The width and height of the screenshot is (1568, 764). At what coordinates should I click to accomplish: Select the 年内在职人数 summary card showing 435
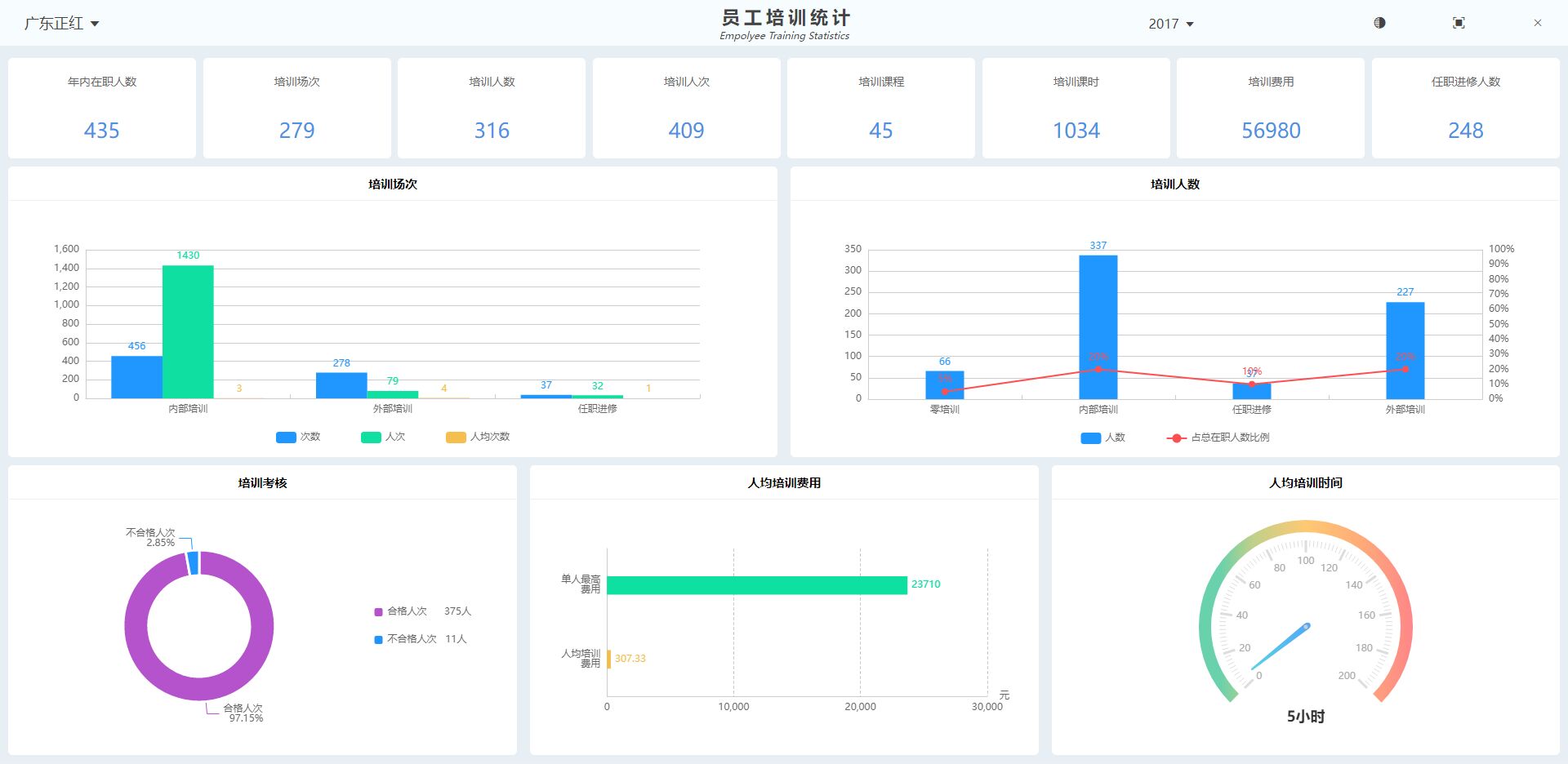(x=102, y=108)
